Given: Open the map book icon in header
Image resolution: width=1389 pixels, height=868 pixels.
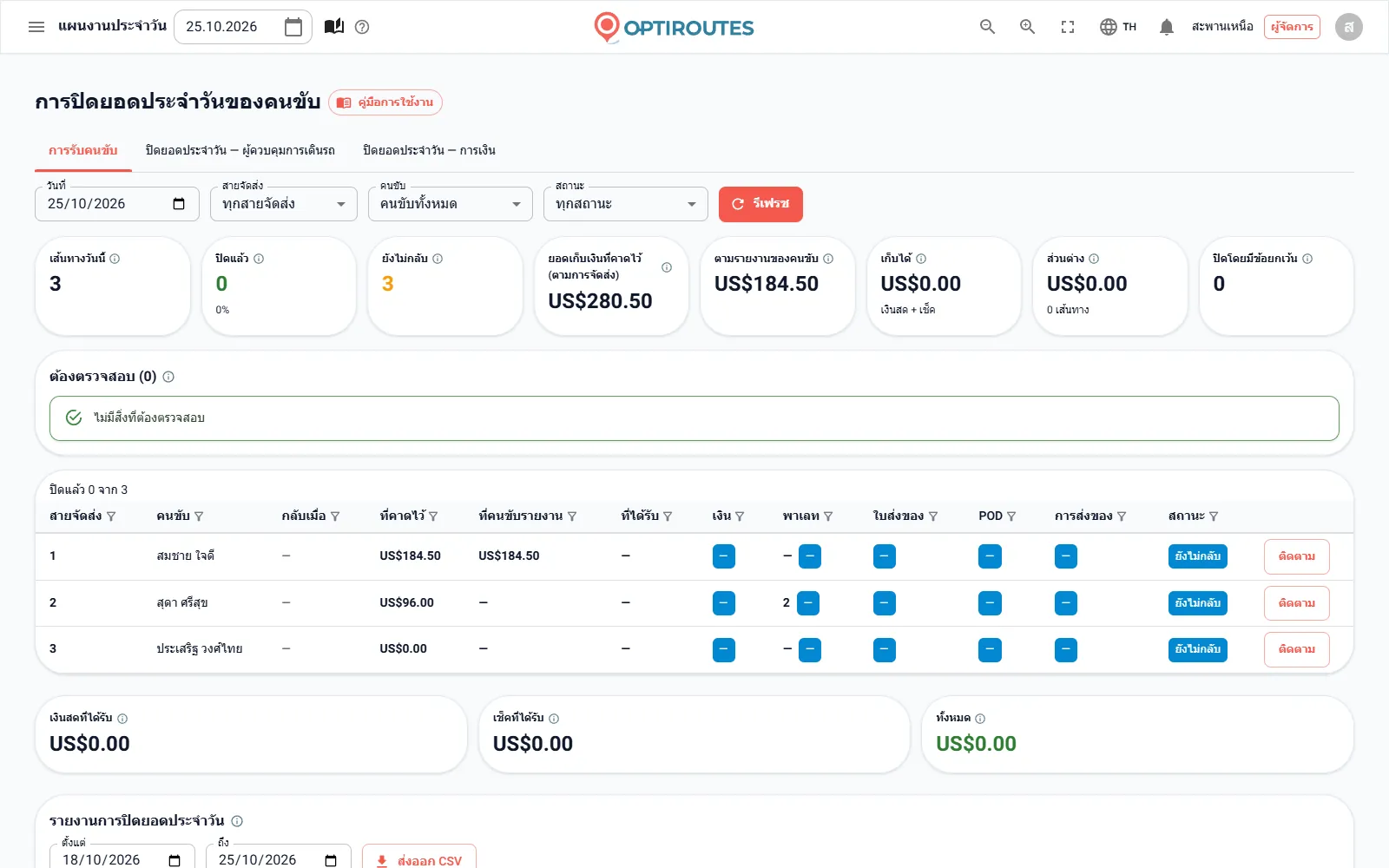Looking at the screenshot, I should 334,27.
